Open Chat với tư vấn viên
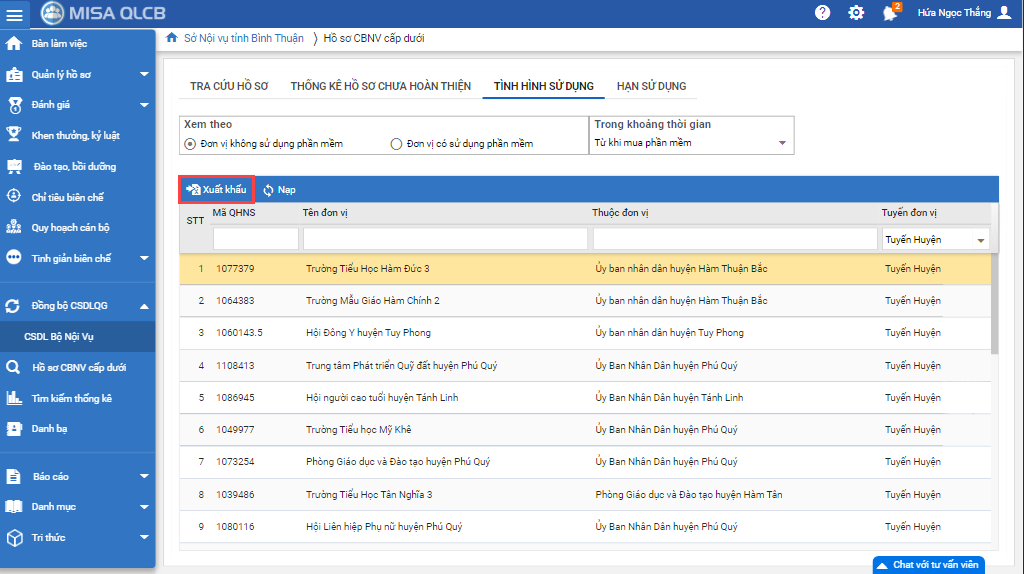1024x574 pixels. [x=928, y=565]
